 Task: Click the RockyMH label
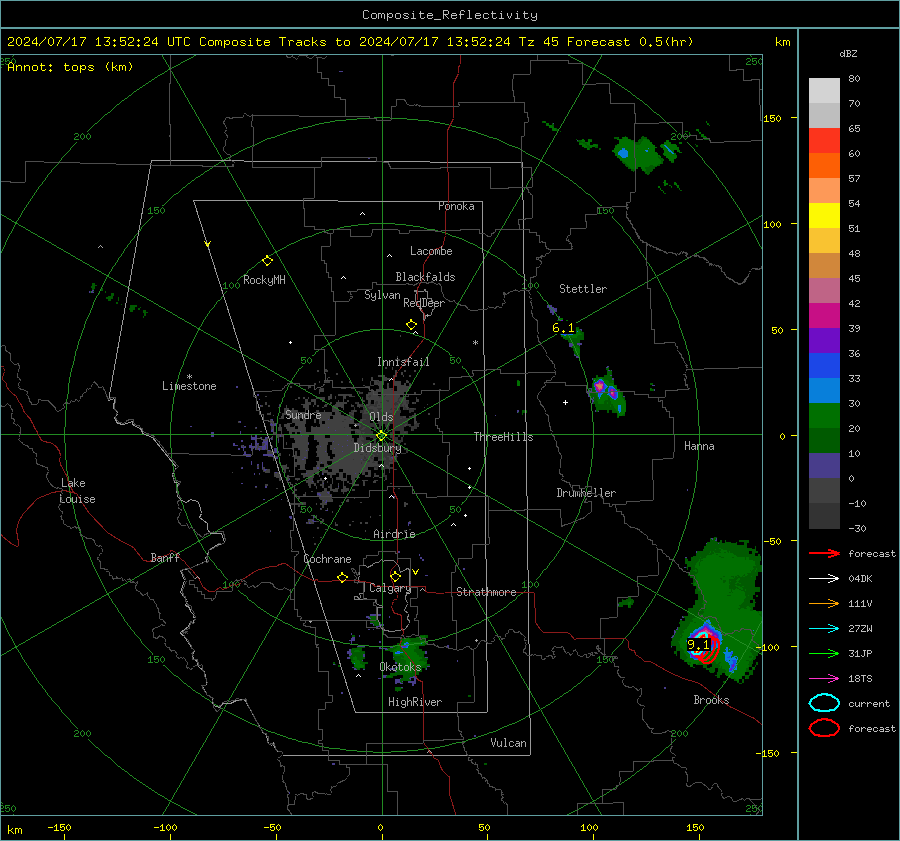click(264, 280)
